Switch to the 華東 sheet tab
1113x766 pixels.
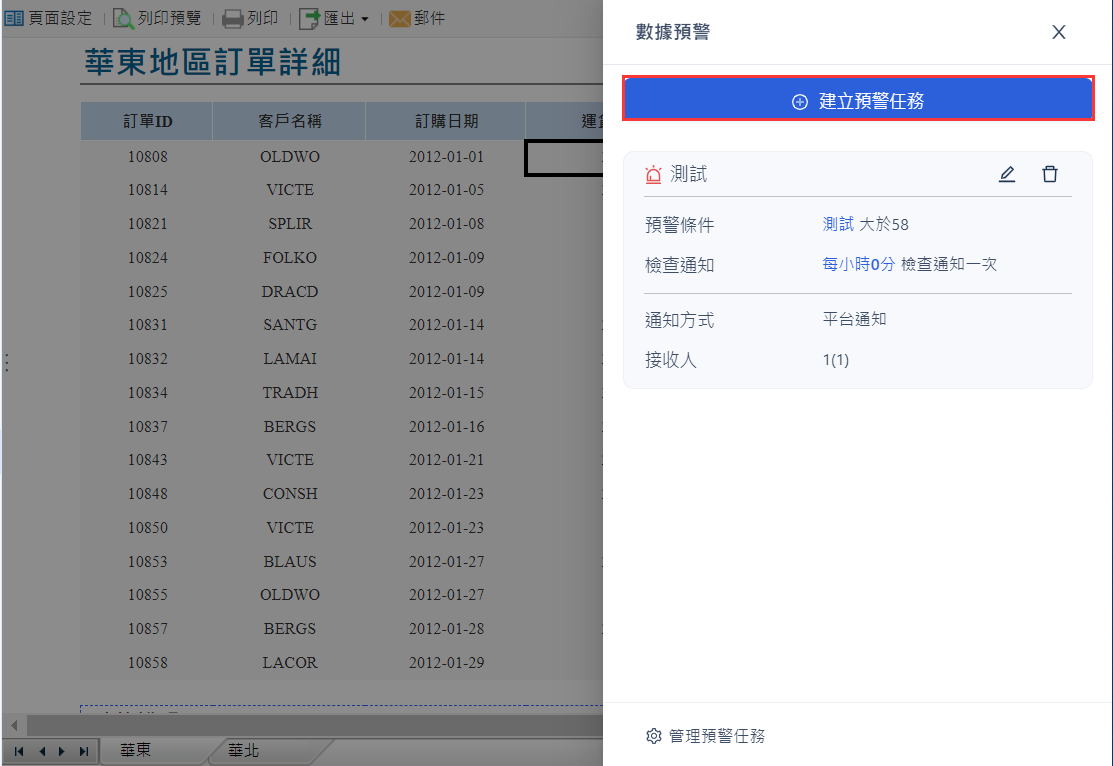(135, 750)
